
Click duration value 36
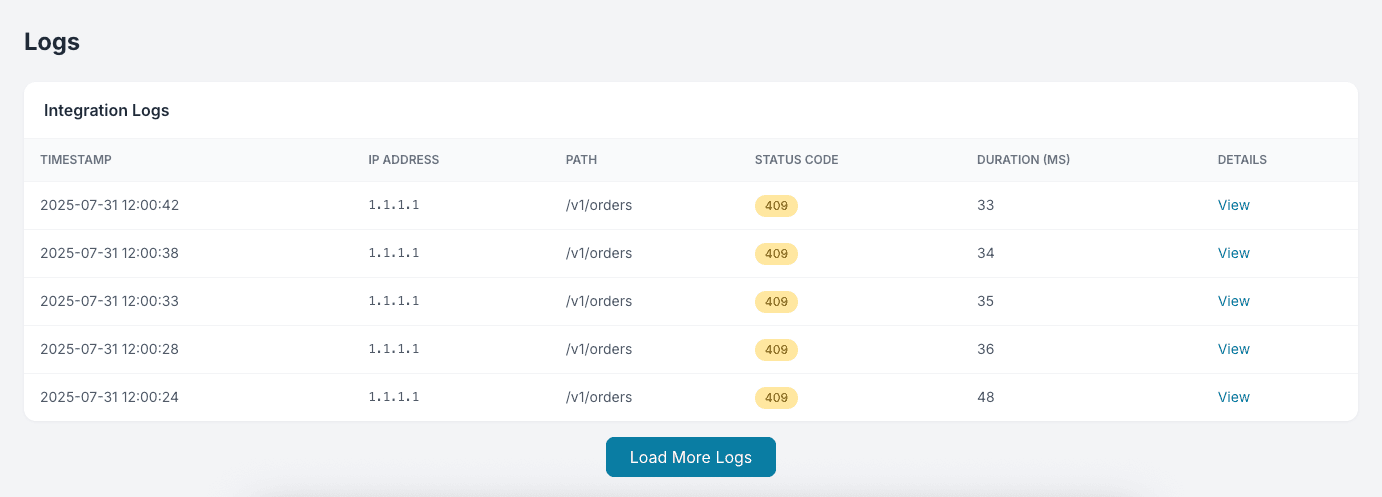pos(986,349)
